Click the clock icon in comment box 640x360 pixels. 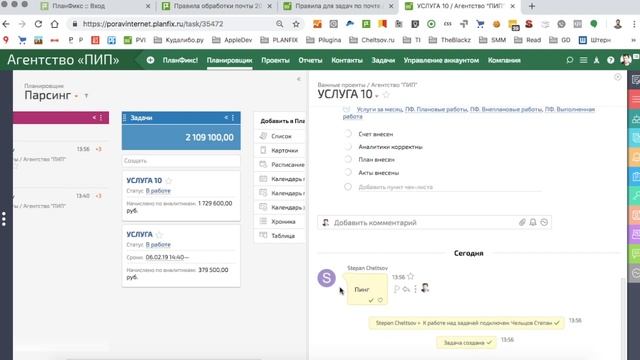[x=544, y=222]
